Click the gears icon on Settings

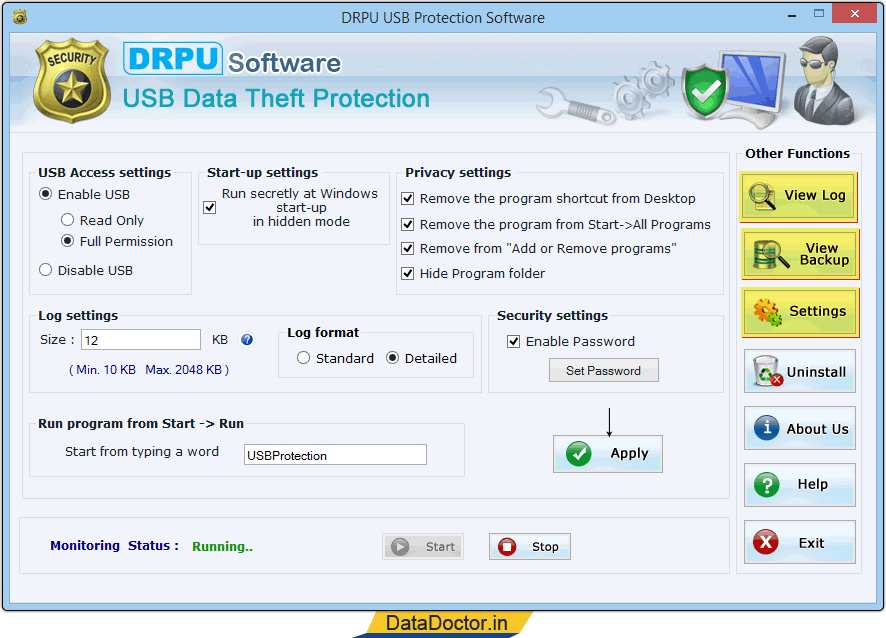pos(767,313)
